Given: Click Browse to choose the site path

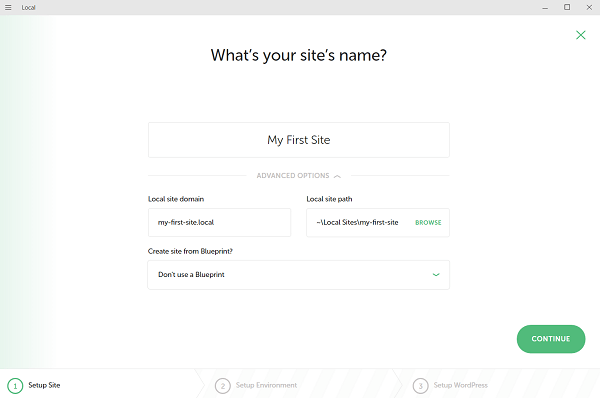Looking at the screenshot, I should pos(428,223).
